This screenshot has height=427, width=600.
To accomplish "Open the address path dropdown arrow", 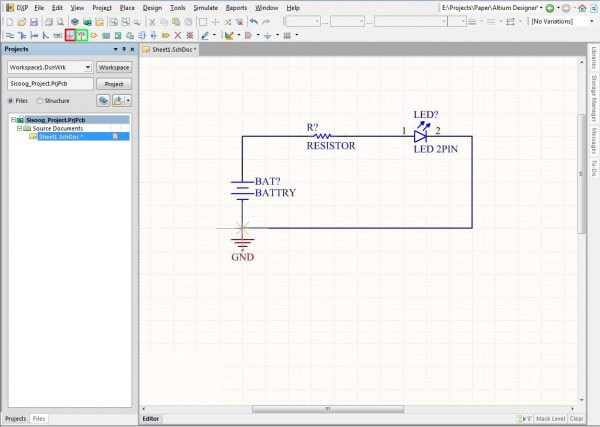I will pos(541,8).
